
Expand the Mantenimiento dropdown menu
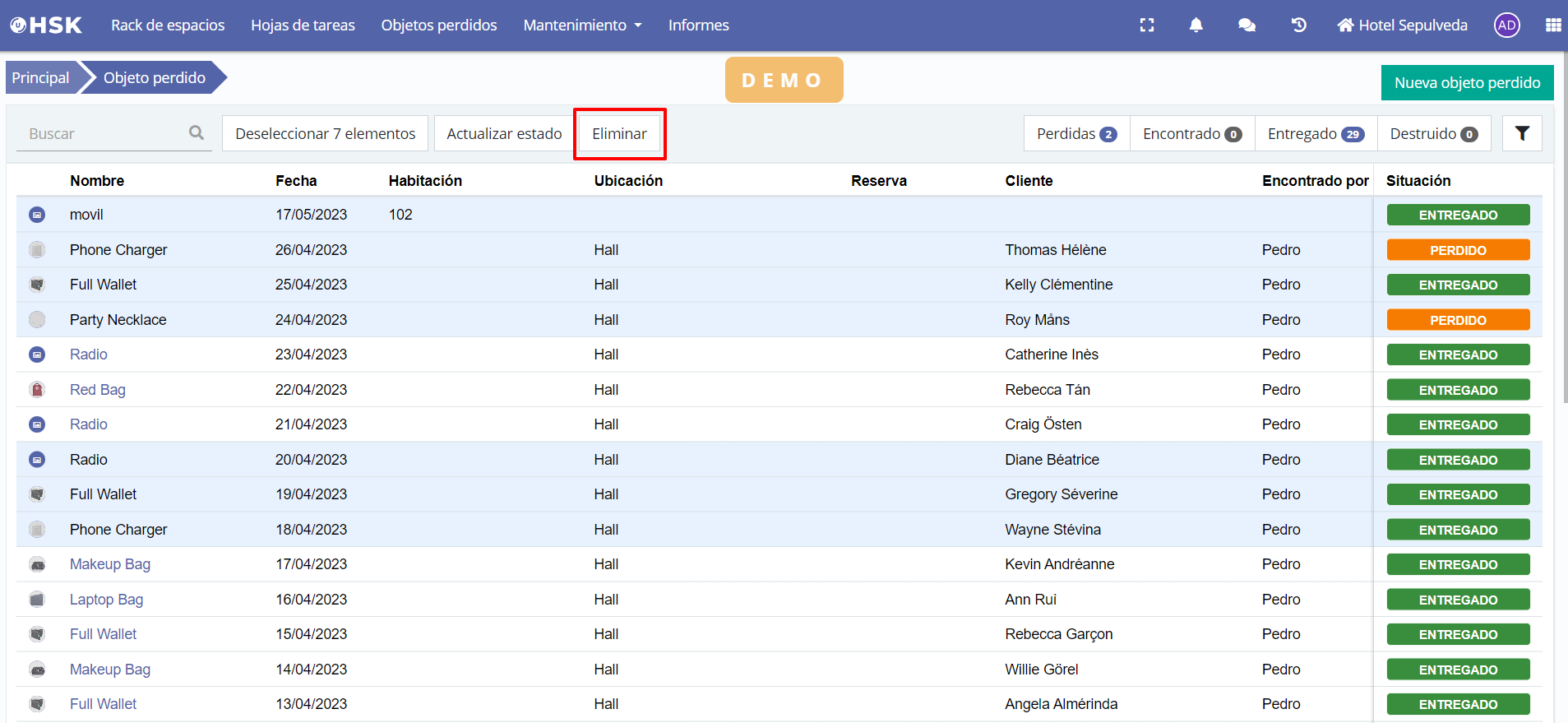(x=582, y=25)
